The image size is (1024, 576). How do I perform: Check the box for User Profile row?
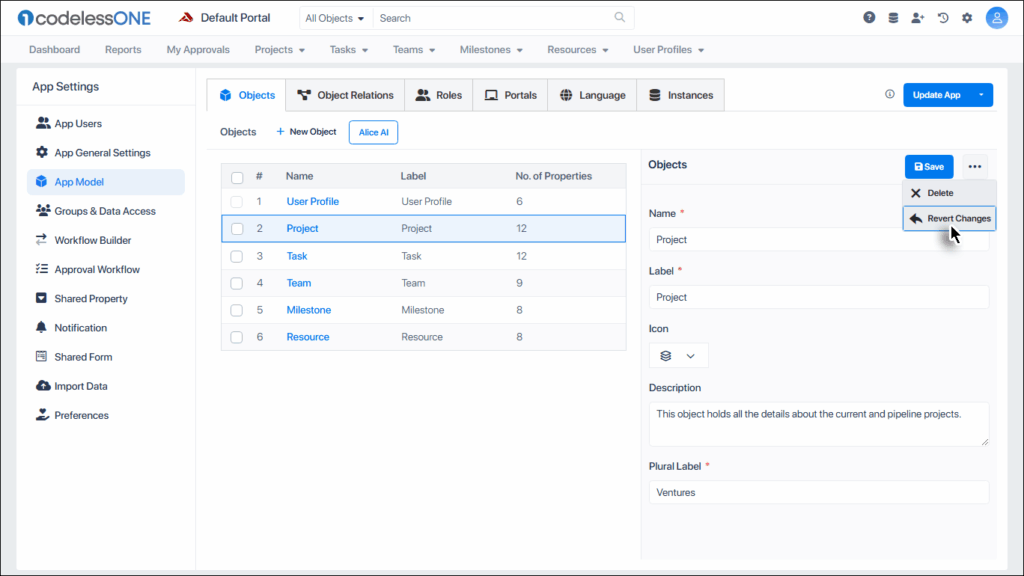point(237,202)
